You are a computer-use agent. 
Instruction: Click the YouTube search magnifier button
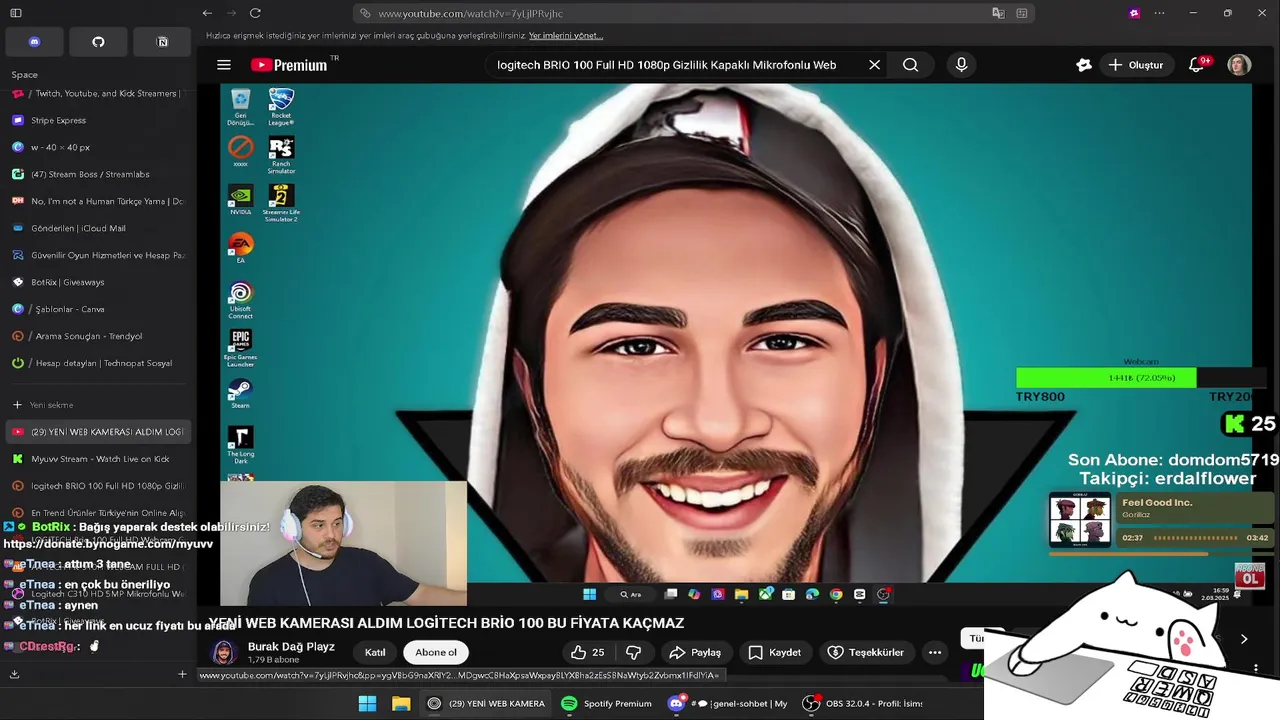click(x=910, y=65)
